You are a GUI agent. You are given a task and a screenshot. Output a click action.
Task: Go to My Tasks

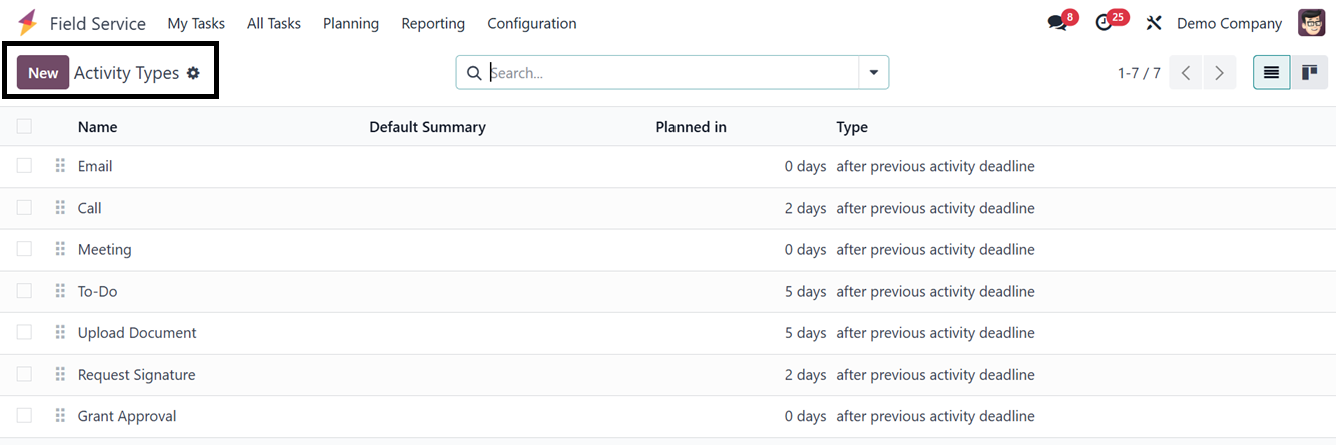click(x=196, y=23)
